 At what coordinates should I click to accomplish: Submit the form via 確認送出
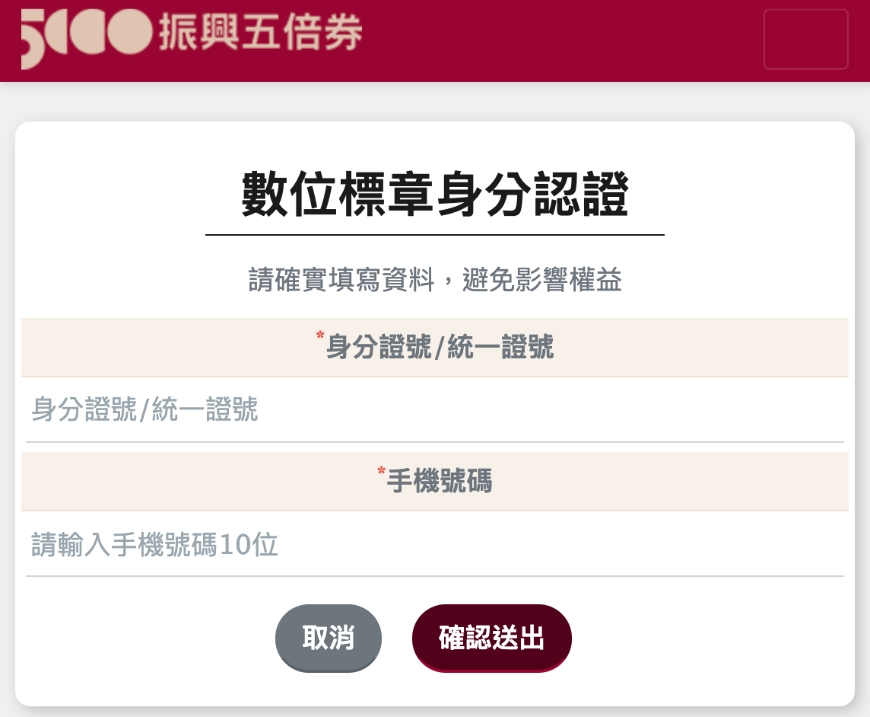click(x=491, y=638)
